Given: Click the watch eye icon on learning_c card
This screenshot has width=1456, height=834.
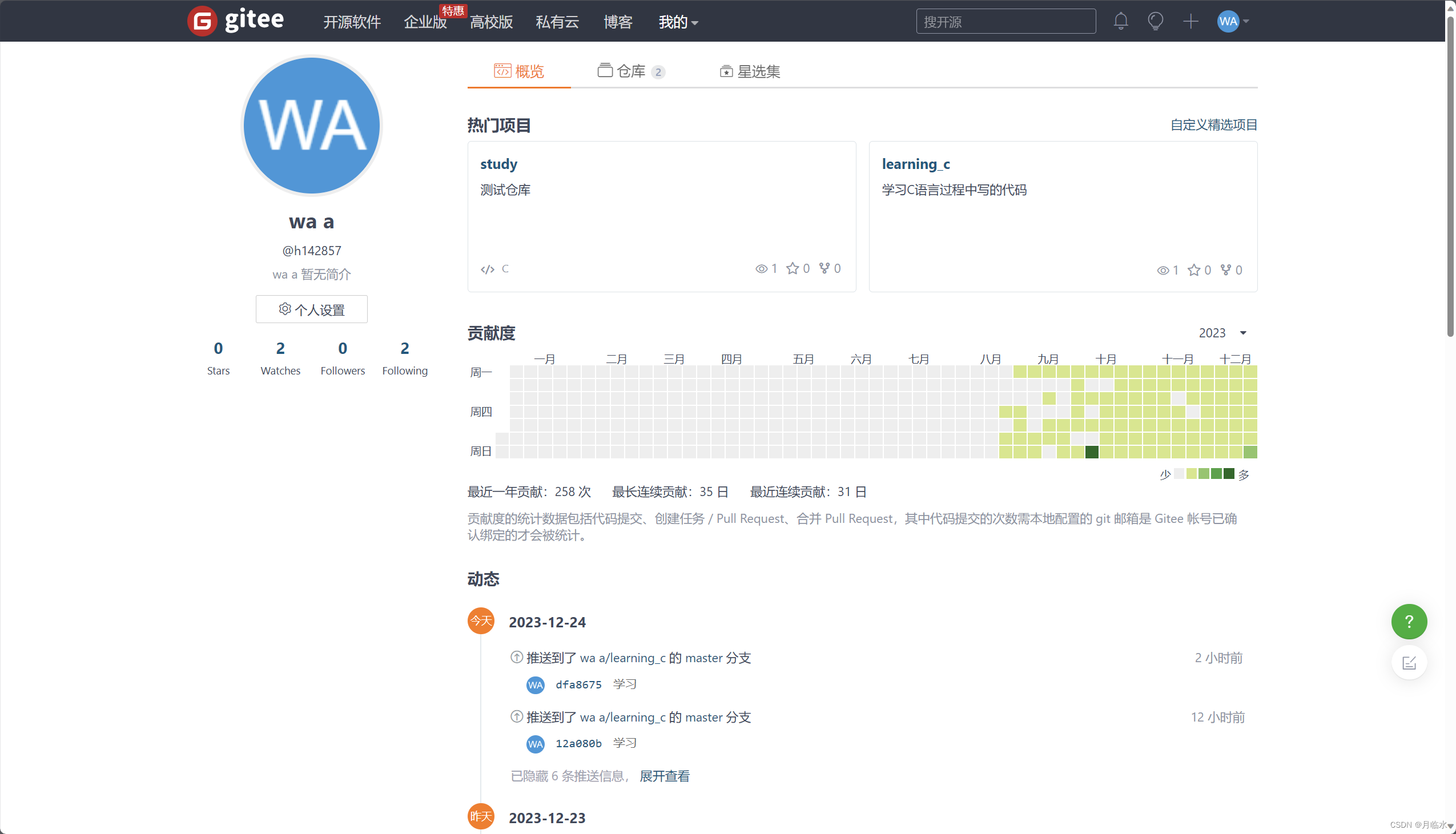Looking at the screenshot, I should (1162, 271).
